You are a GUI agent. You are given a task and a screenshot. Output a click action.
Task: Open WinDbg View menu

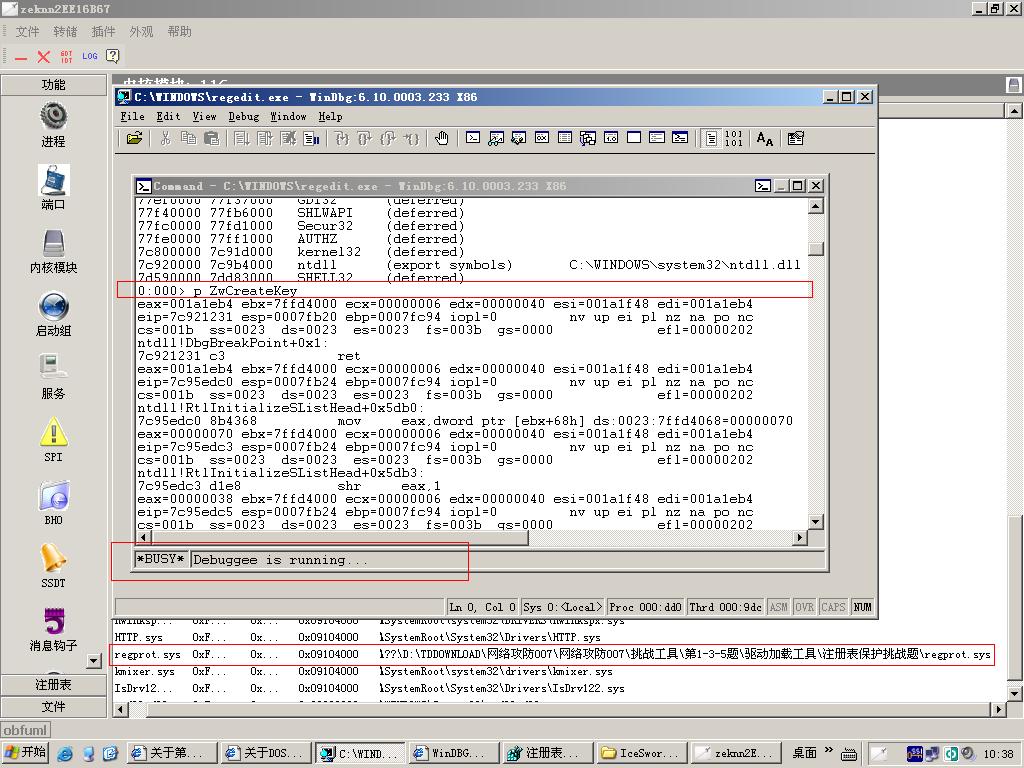[204, 116]
